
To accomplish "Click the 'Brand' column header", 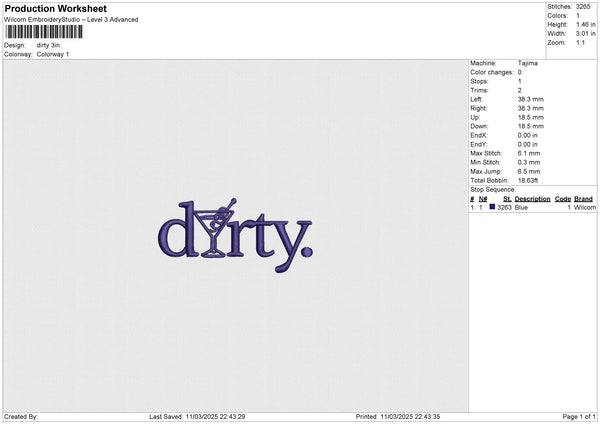I will click(x=584, y=199).
